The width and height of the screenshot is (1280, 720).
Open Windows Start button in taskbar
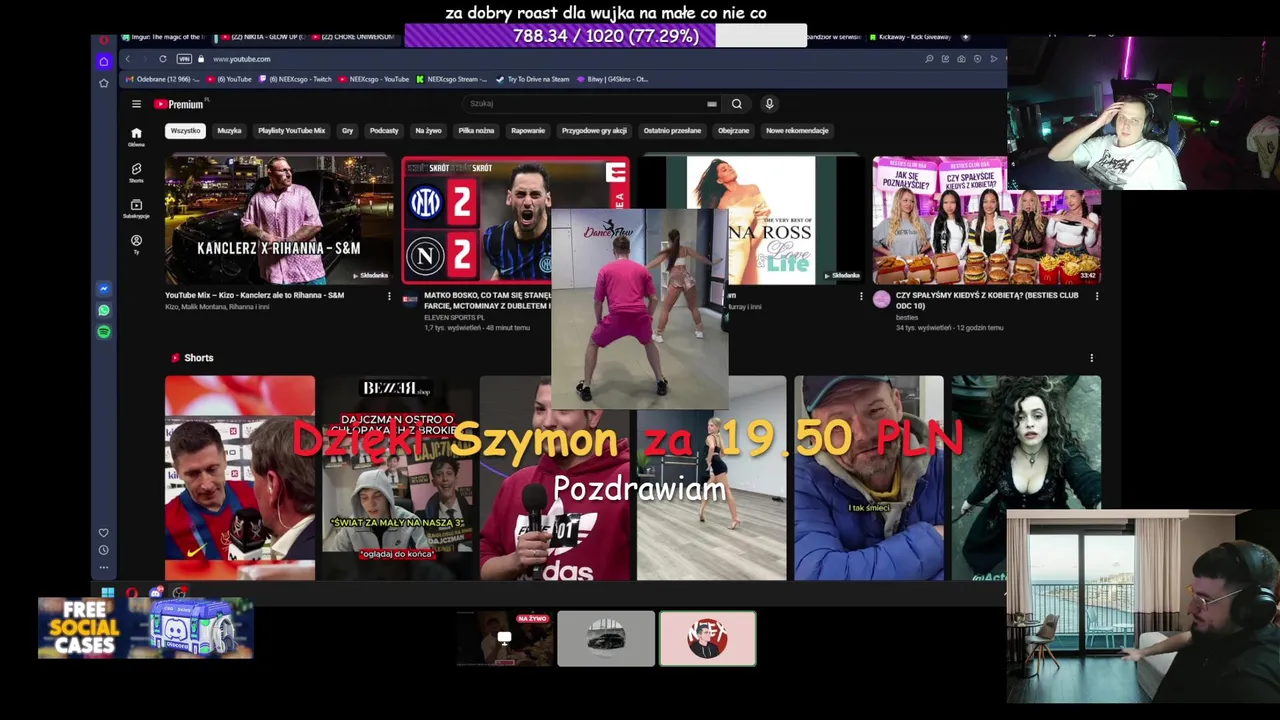coord(107,593)
